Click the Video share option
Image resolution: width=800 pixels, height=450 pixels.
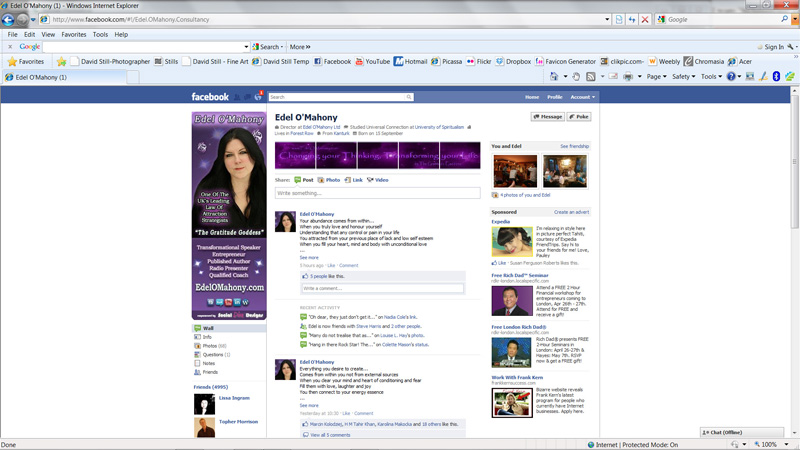(378, 180)
